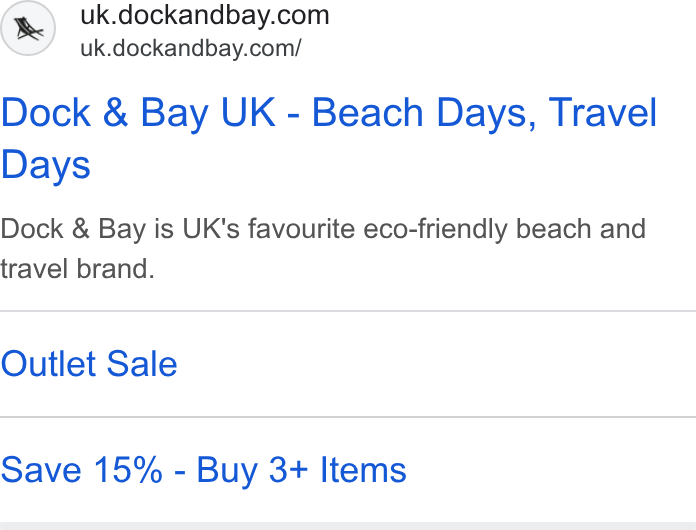Click the eco-friendly beach description snippet
This screenshot has width=696, height=530.
pyautogui.click(x=323, y=249)
